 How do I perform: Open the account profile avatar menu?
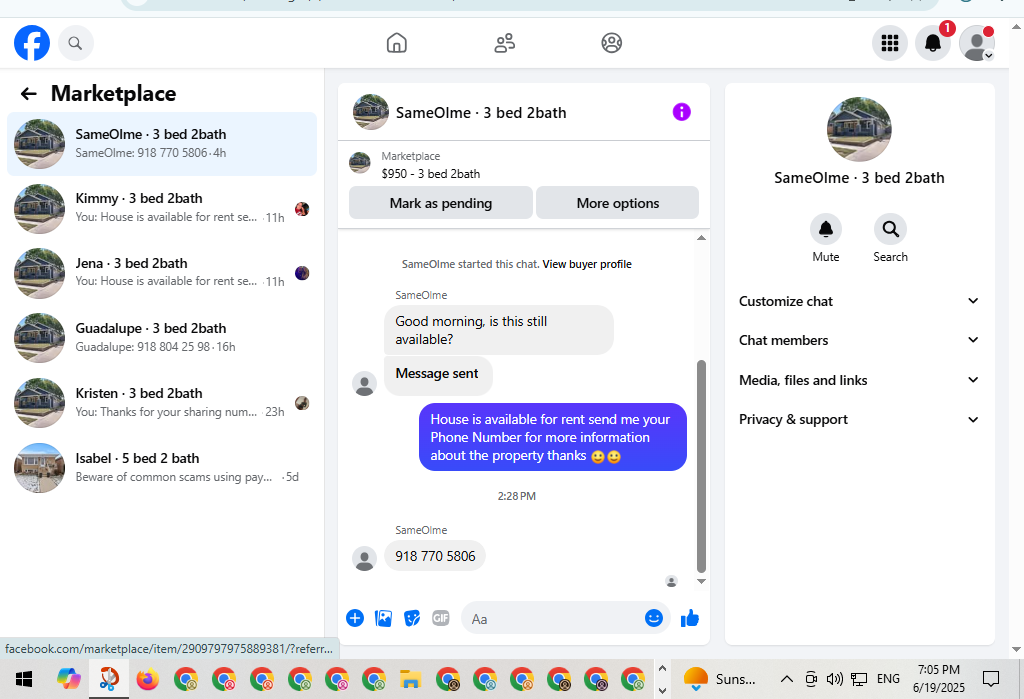976,43
